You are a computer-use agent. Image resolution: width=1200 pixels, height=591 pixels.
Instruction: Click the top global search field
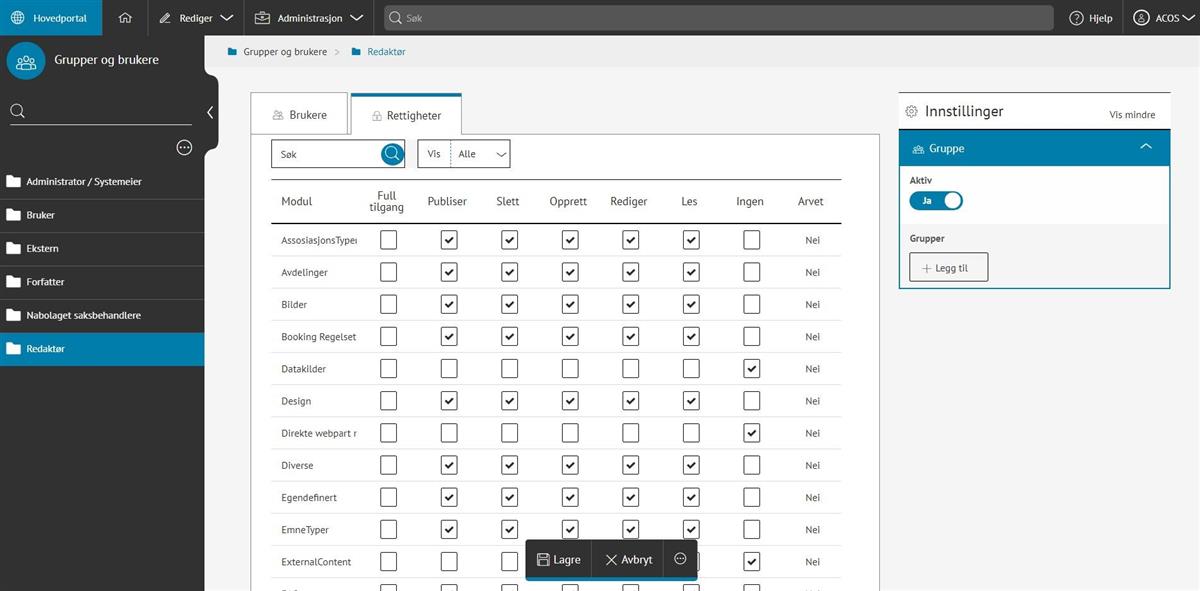click(718, 18)
